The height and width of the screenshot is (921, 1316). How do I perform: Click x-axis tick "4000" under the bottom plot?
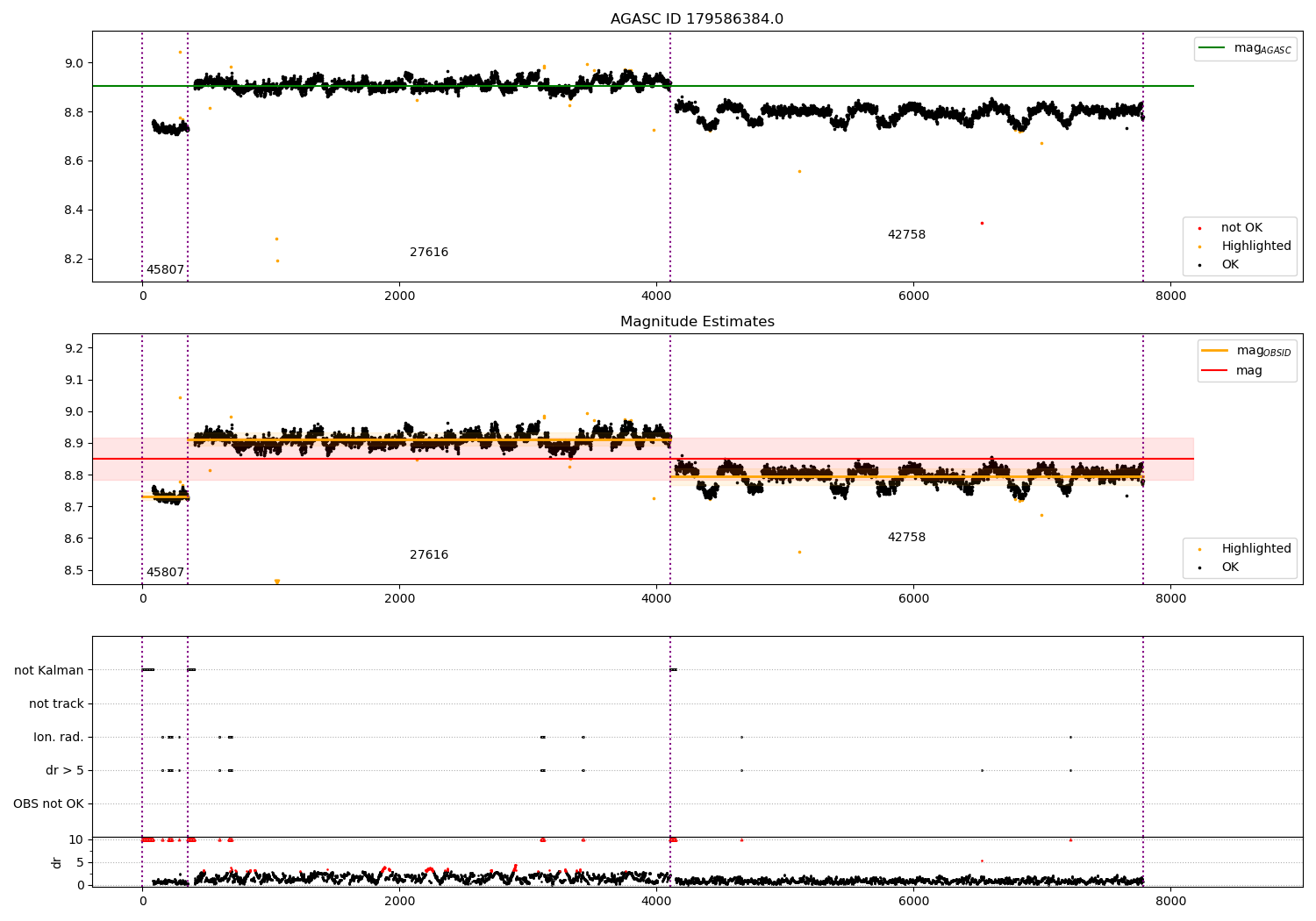(656, 901)
